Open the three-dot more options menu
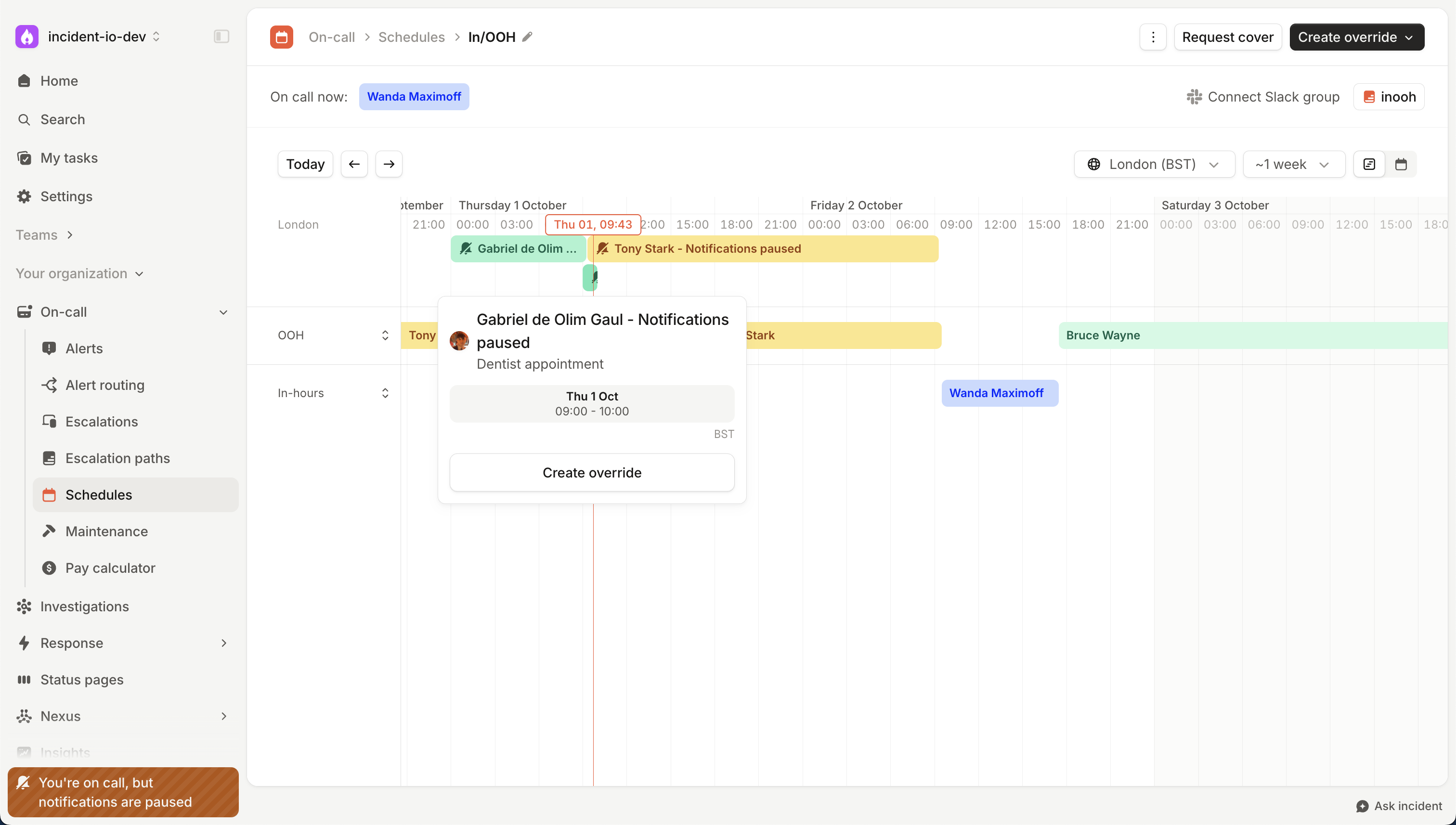 tap(1153, 38)
